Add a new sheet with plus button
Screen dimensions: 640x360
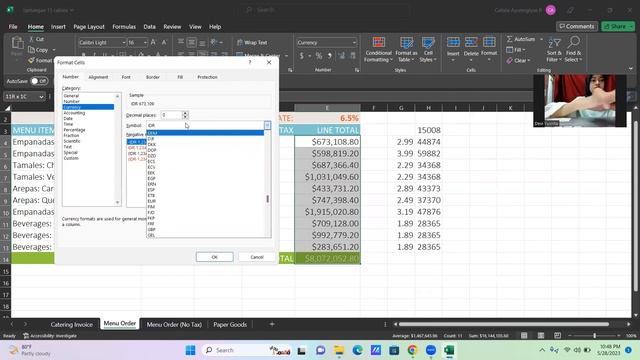[272, 324]
